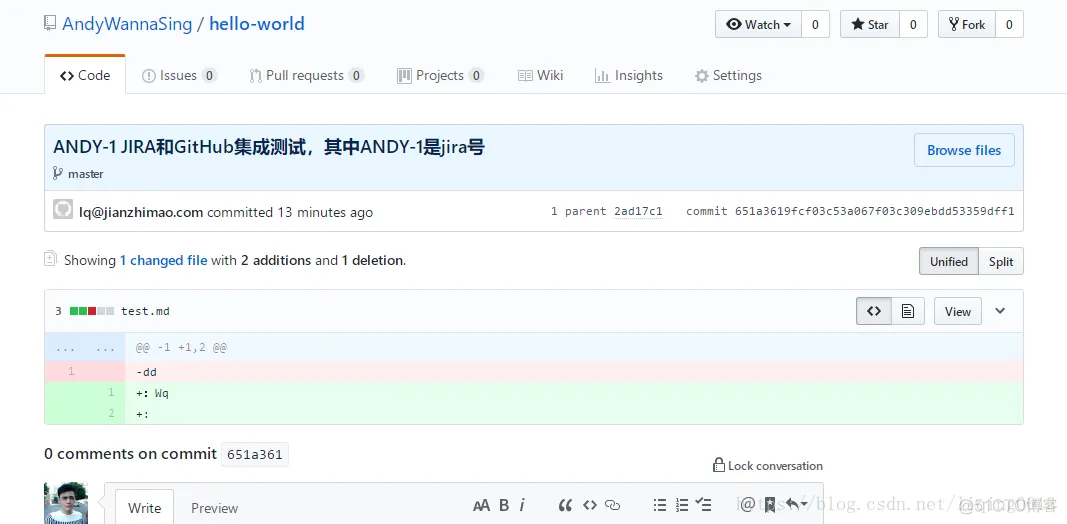The image size is (1067, 524).
Task: Open parent commit 2ad17c1
Action: (x=638, y=211)
